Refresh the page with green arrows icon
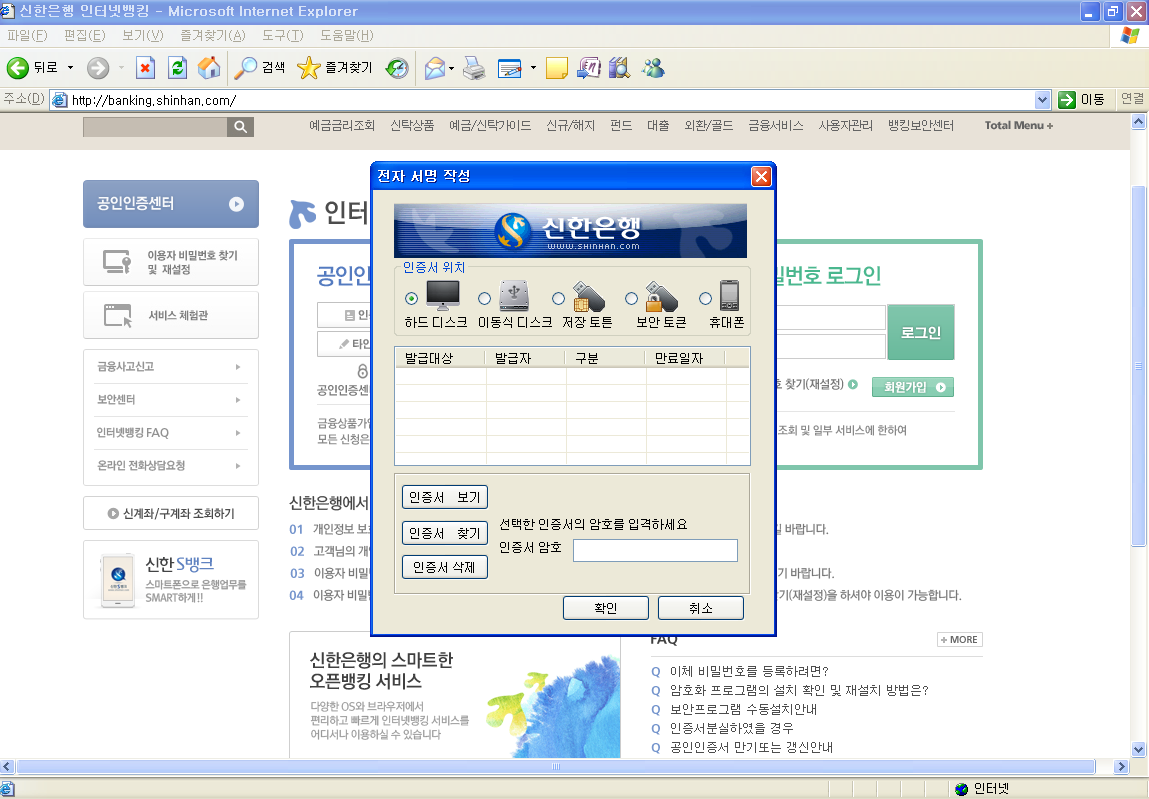This screenshot has height=799, width=1149. pos(177,68)
